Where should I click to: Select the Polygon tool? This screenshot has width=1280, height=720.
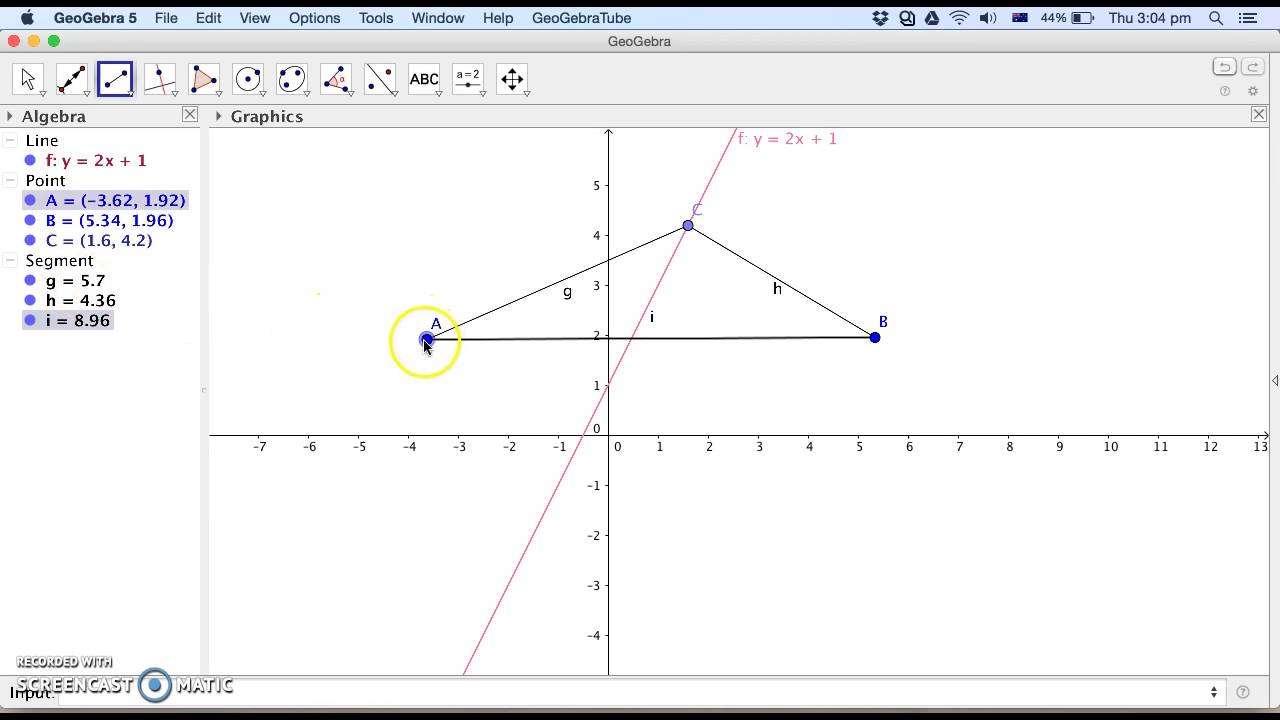tap(204, 79)
